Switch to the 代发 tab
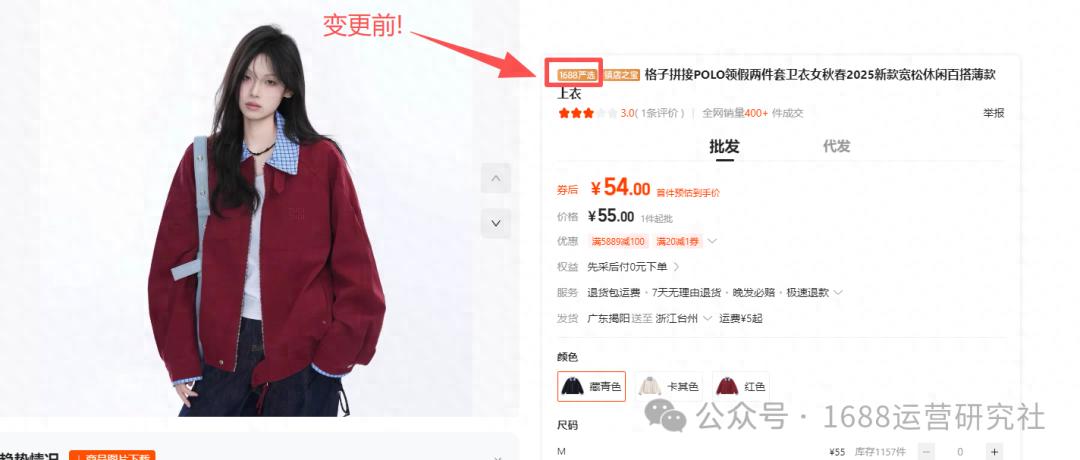 (836, 146)
